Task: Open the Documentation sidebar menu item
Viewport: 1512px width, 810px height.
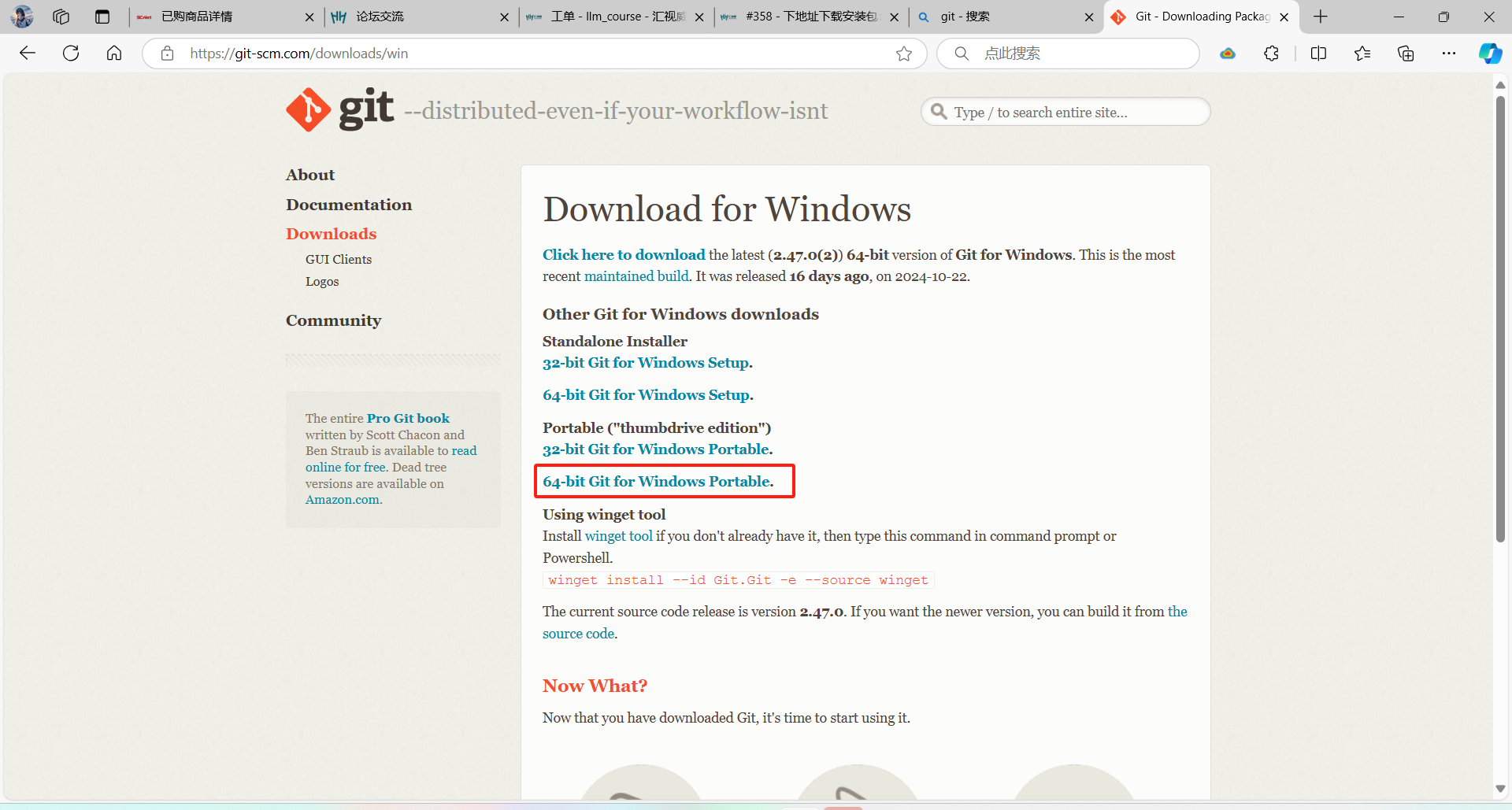Action: pyautogui.click(x=349, y=205)
